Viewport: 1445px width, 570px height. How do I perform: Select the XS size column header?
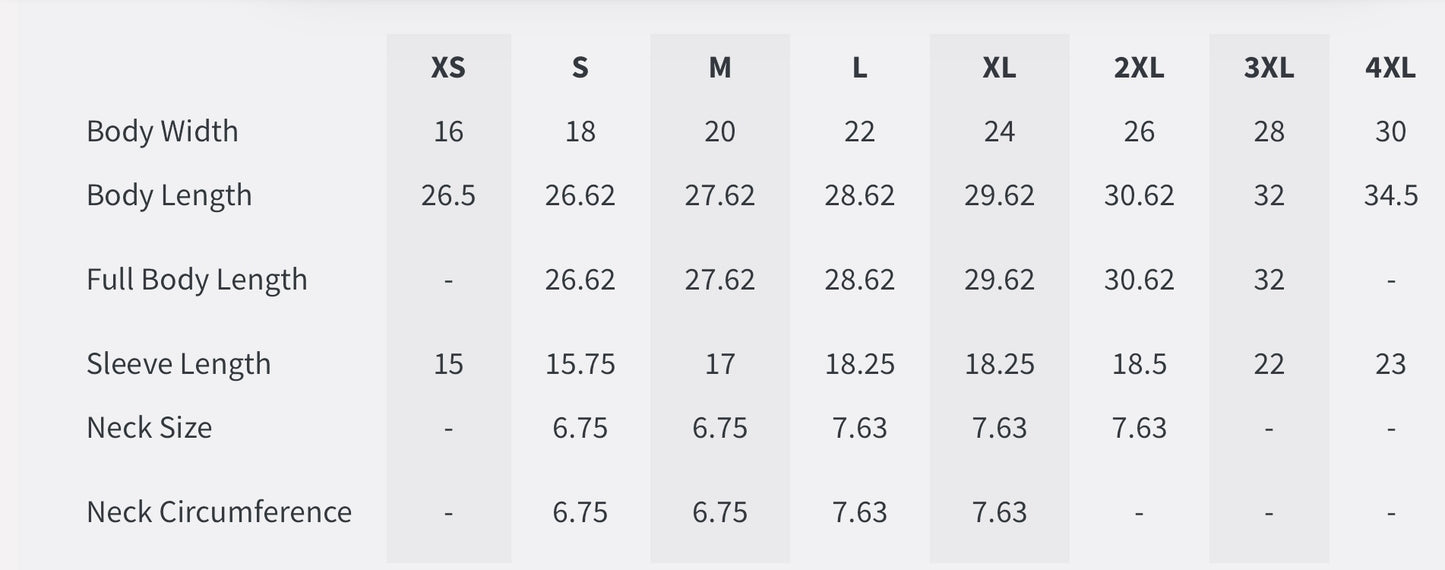coord(448,68)
